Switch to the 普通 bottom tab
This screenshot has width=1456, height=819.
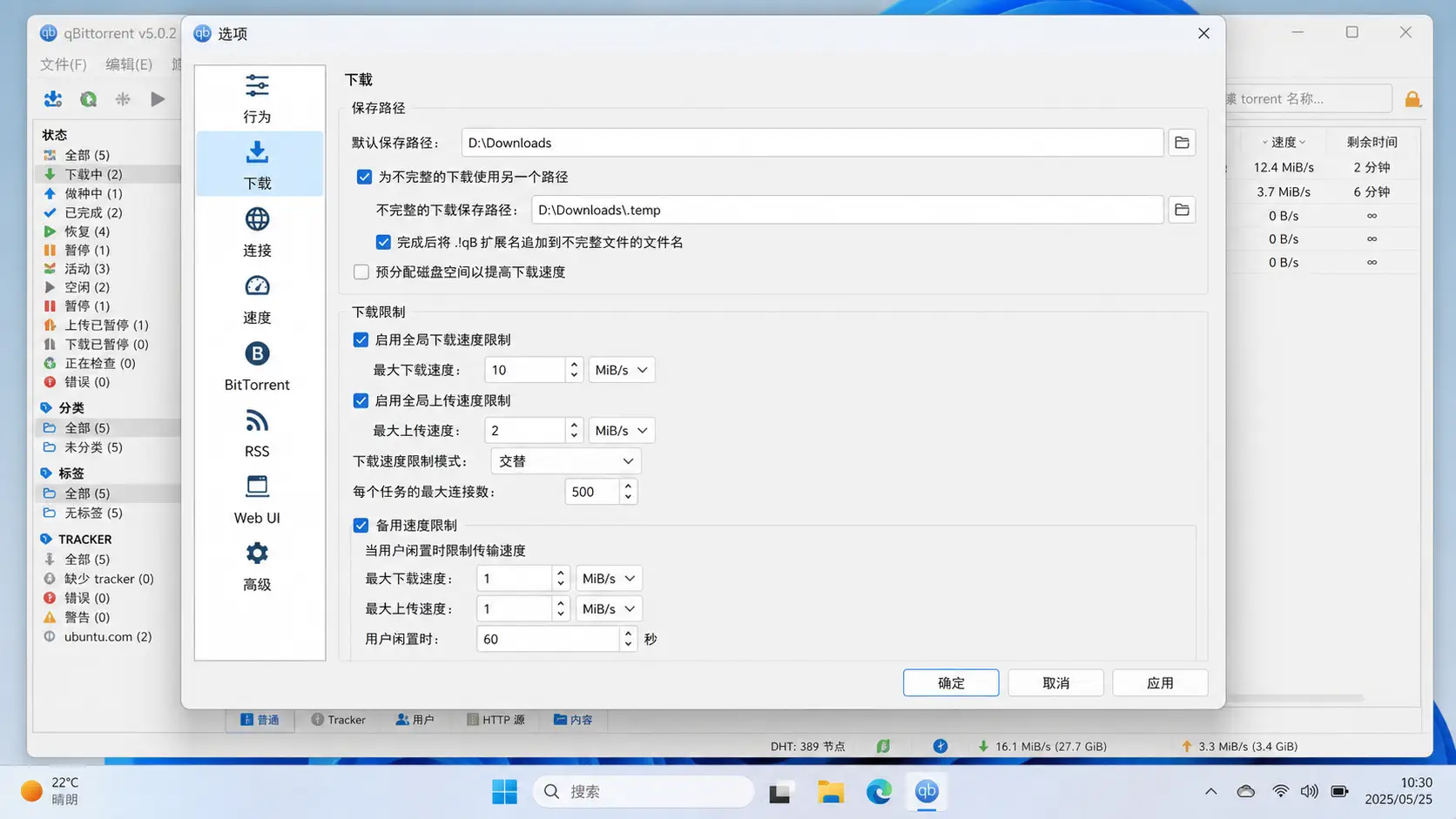coord(260,720)
